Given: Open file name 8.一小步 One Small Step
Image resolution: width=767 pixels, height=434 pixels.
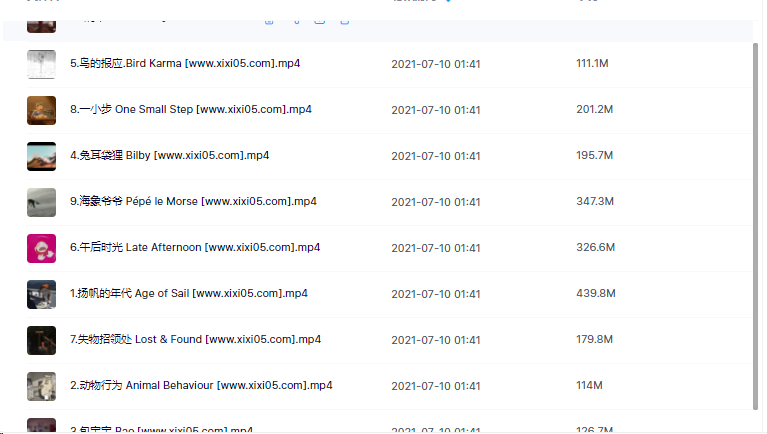Looking at the screenshot, I should coord(190,110).
